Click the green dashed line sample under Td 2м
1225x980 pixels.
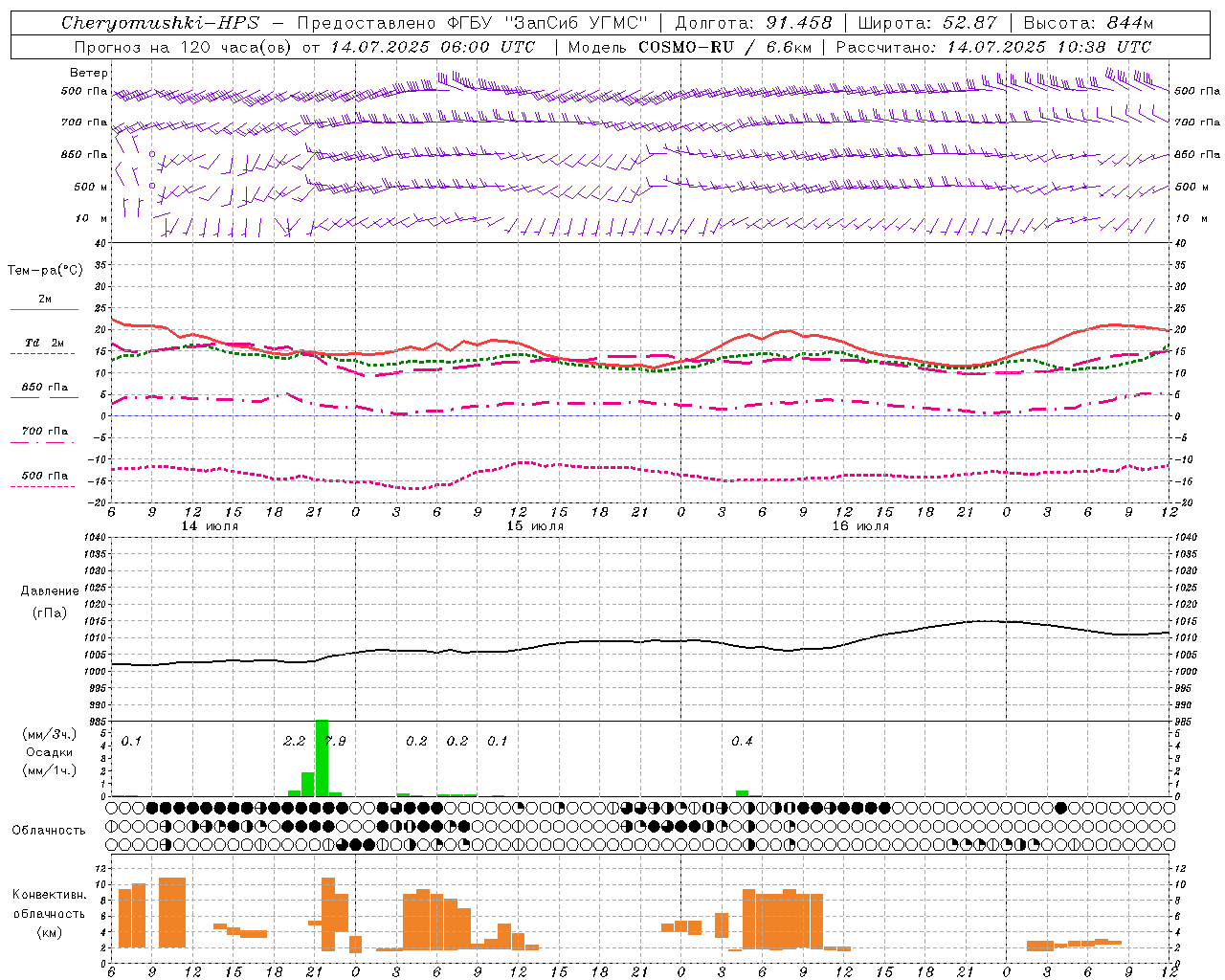click(x=43, y=354)
